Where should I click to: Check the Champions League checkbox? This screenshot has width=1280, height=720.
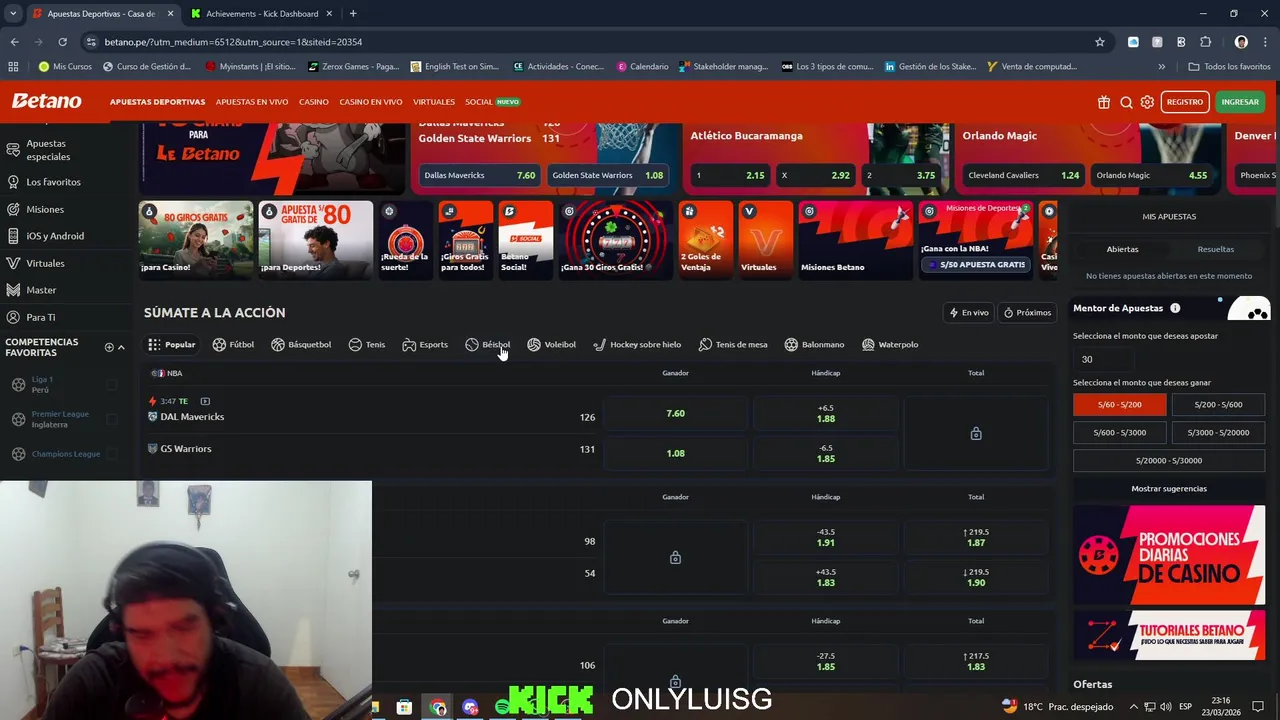coord(111,454)
